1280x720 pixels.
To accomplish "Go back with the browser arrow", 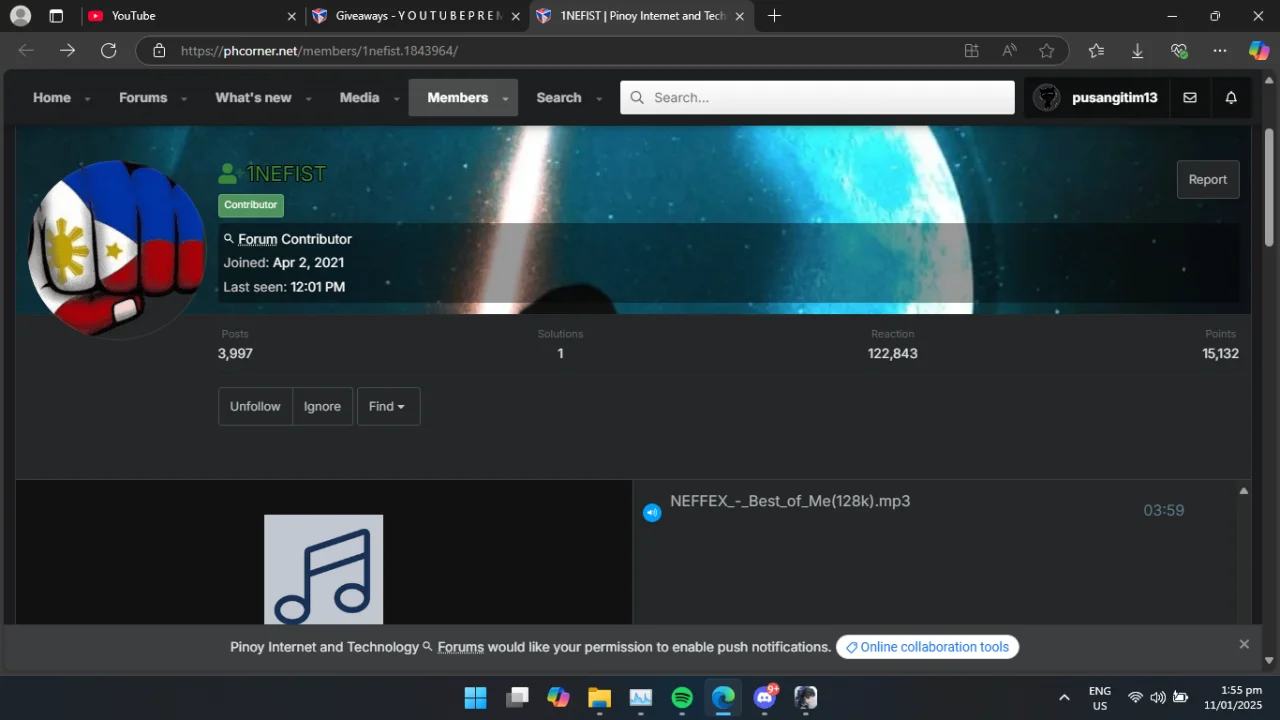I will (26, 50).
